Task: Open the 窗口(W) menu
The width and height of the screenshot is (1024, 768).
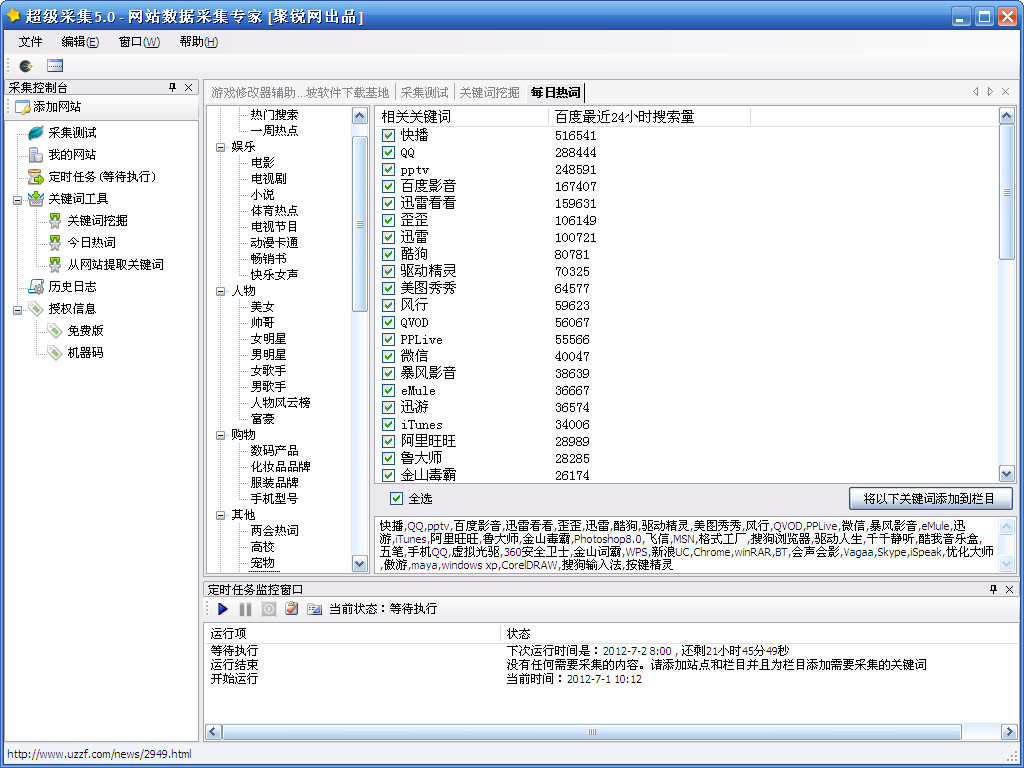Action: [139, 42]
